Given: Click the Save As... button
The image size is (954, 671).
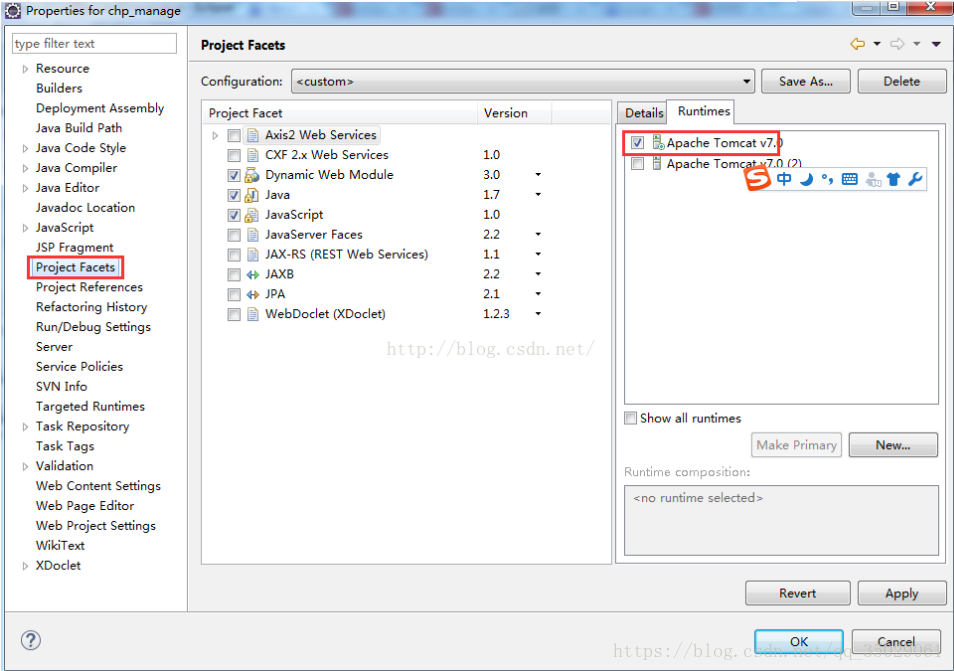Looking at the screenshot, I should [x=806, y=82].
